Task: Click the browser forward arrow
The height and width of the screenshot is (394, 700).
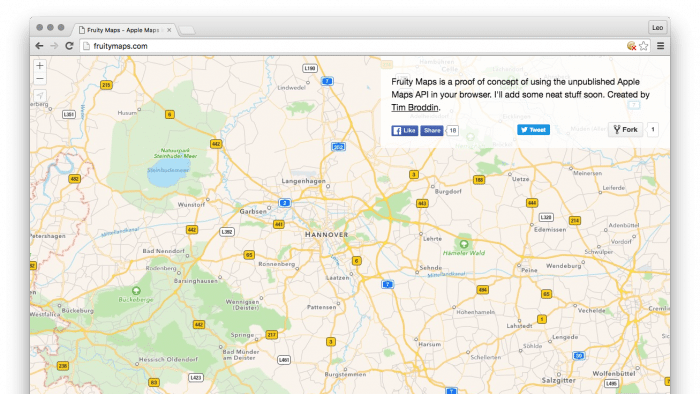Action: point(54,46)
